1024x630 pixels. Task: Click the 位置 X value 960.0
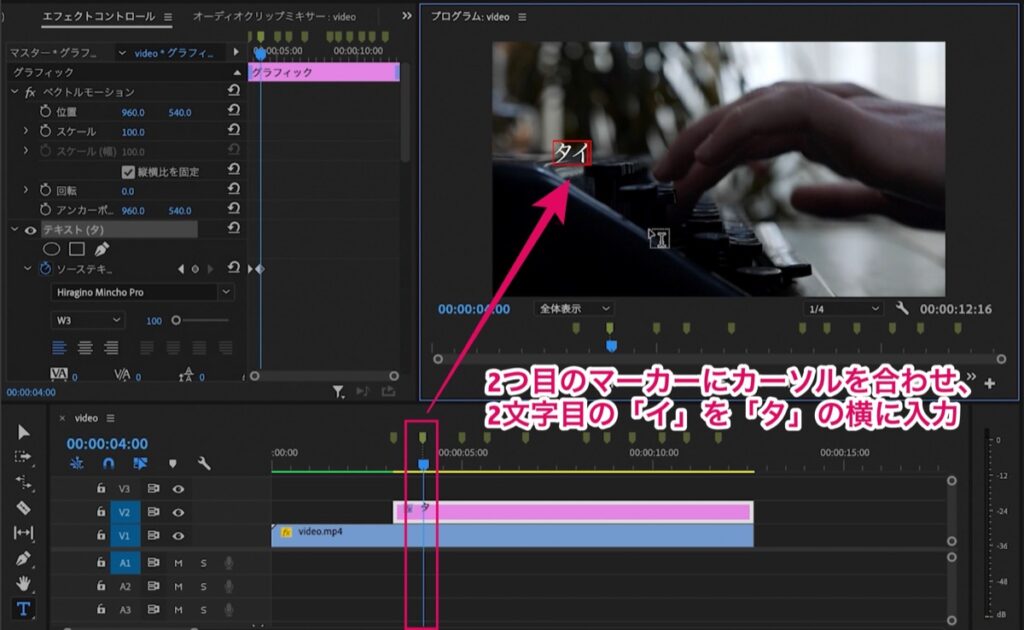133,112
